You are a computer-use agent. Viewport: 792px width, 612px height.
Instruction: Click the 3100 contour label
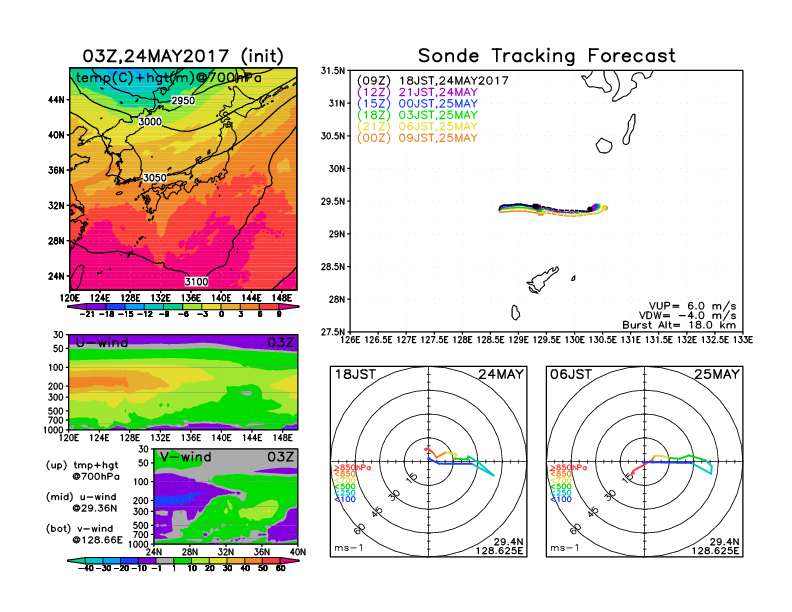point(196,281)
